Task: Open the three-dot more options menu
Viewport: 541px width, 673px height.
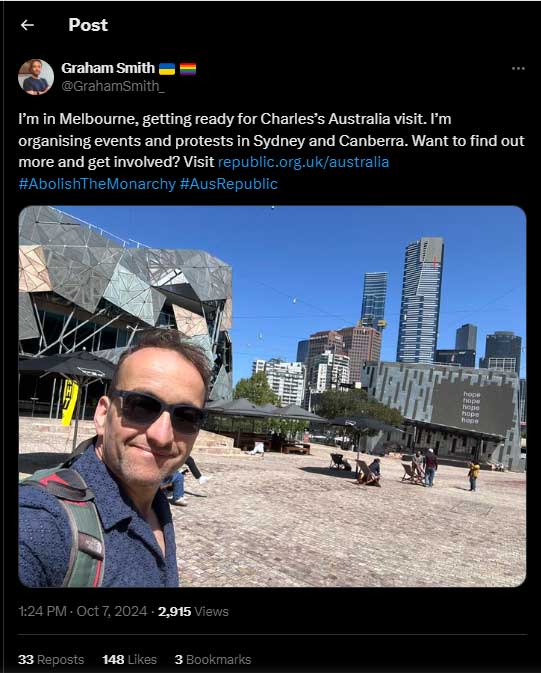Action: coord(518,69)
